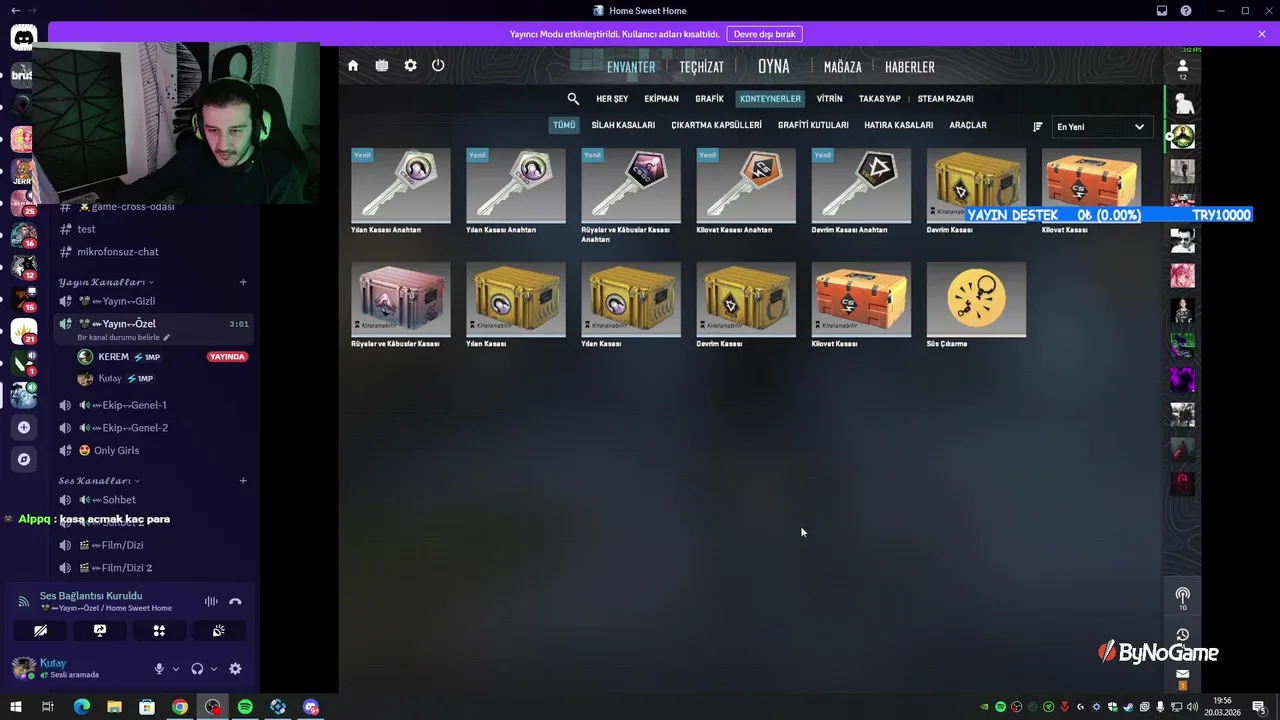1280x720 pixels.
Task: Open the OYNA play tab
Action: pos(773,66)
